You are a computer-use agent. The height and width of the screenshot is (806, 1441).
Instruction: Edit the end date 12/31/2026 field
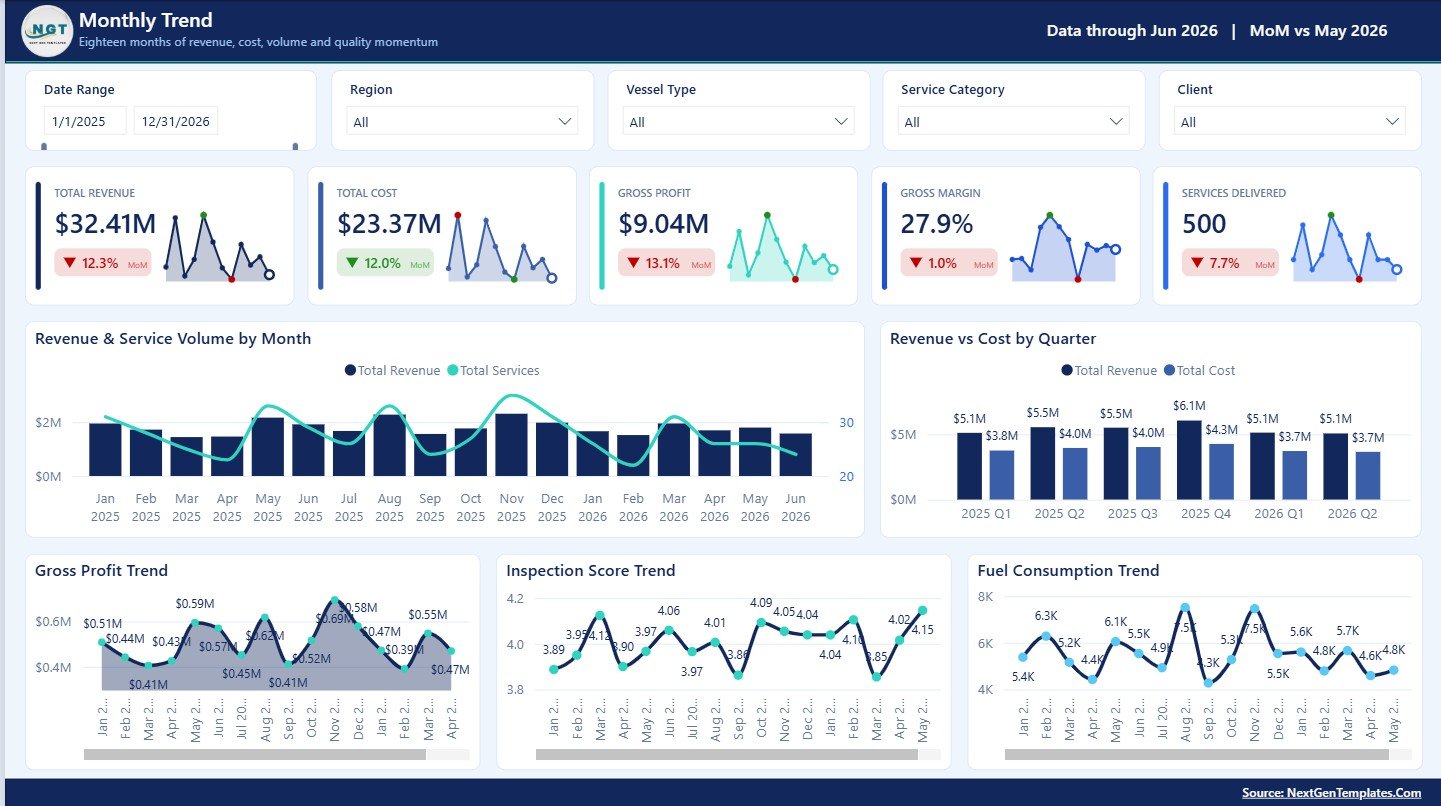coord(176,121)
